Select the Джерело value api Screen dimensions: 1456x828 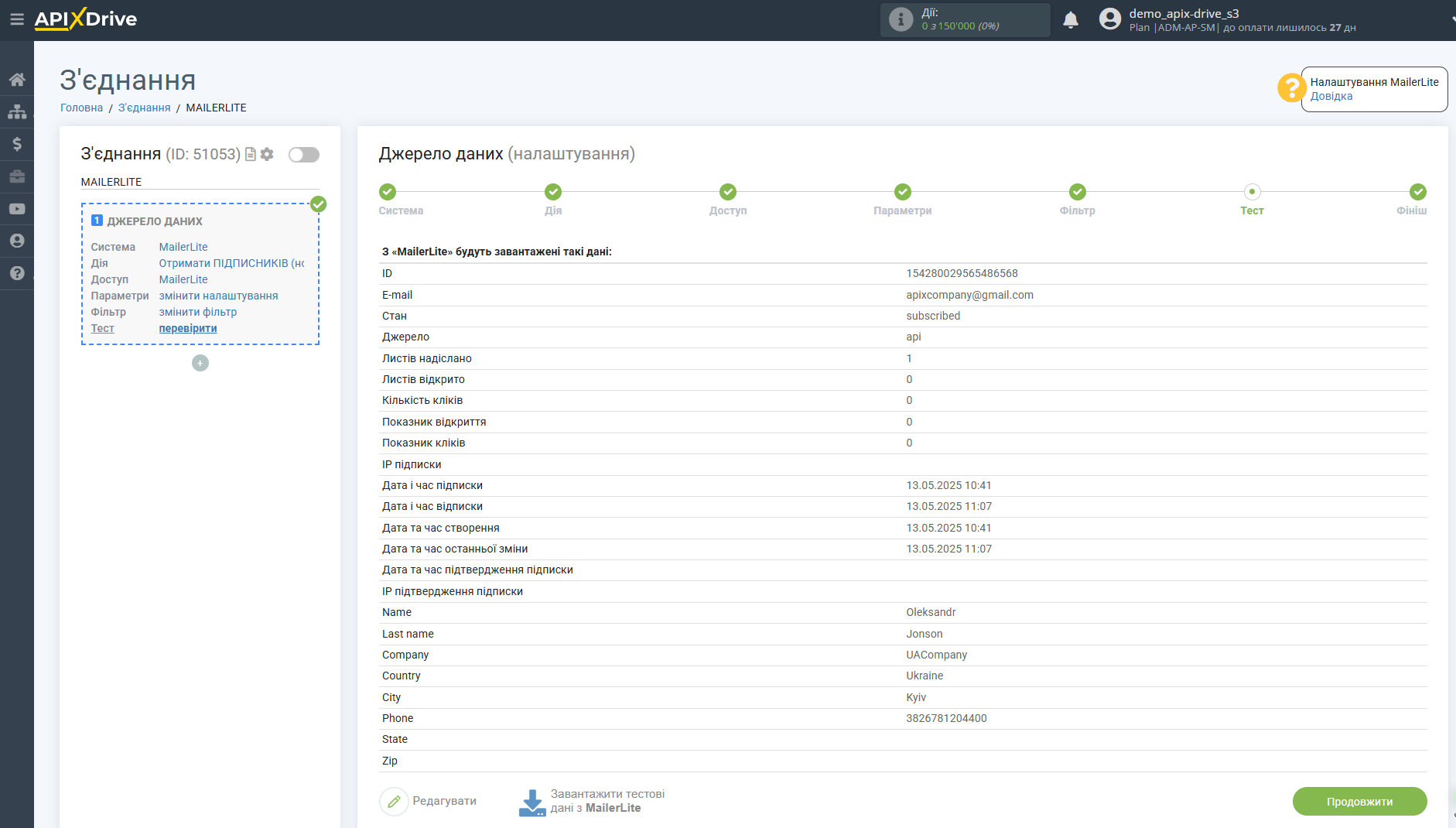click(914, 337)
